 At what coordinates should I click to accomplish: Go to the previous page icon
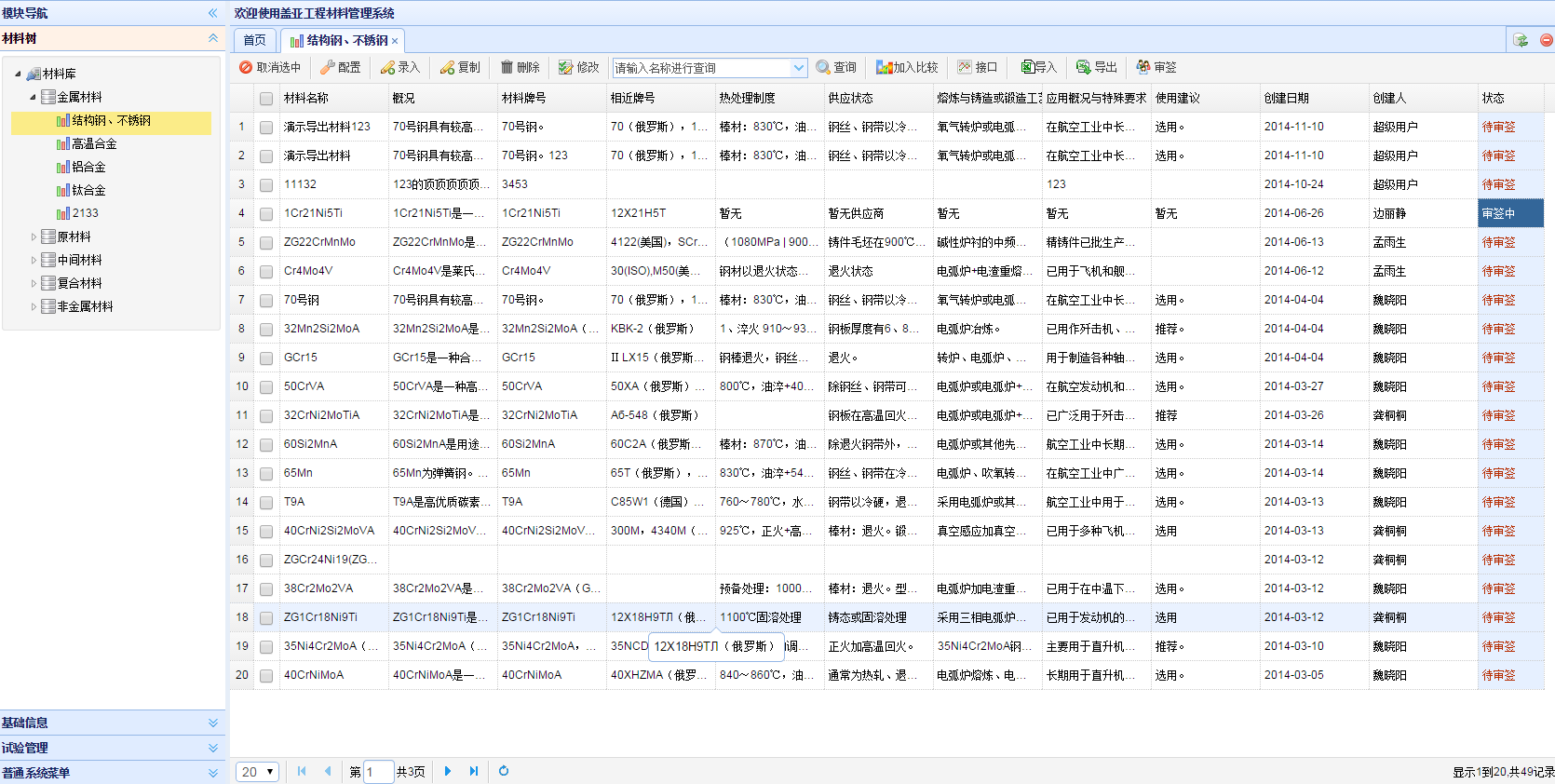coord(328,771)
